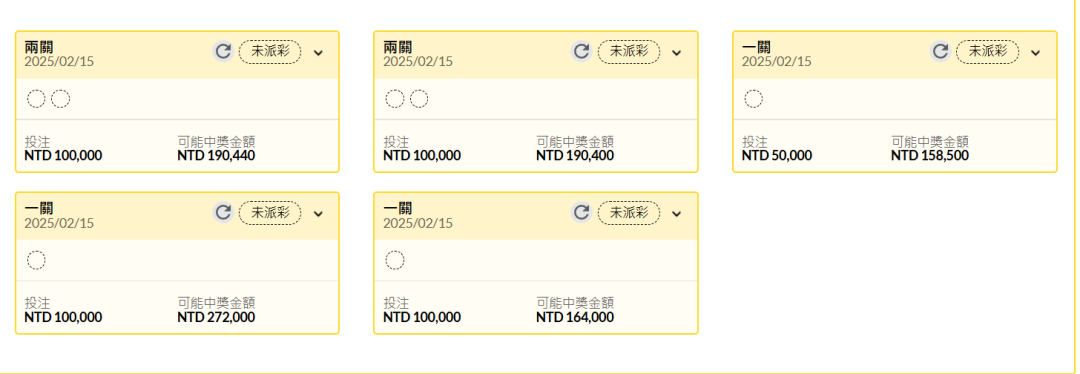Expand the 一關 card with NTD 50,000 stake
1080x374 pixels.
[x=1035, y=52]
